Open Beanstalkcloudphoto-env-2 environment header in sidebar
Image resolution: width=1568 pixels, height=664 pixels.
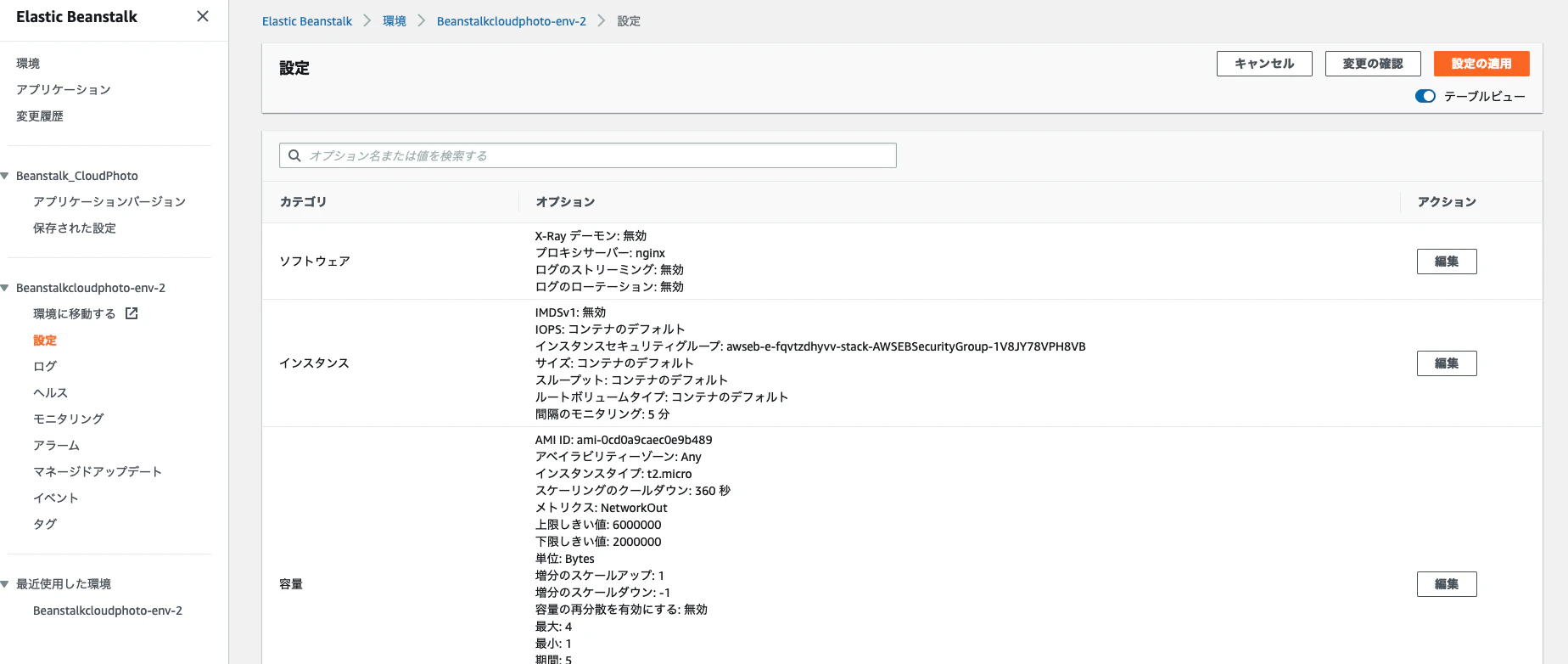[x=91, y=288]
